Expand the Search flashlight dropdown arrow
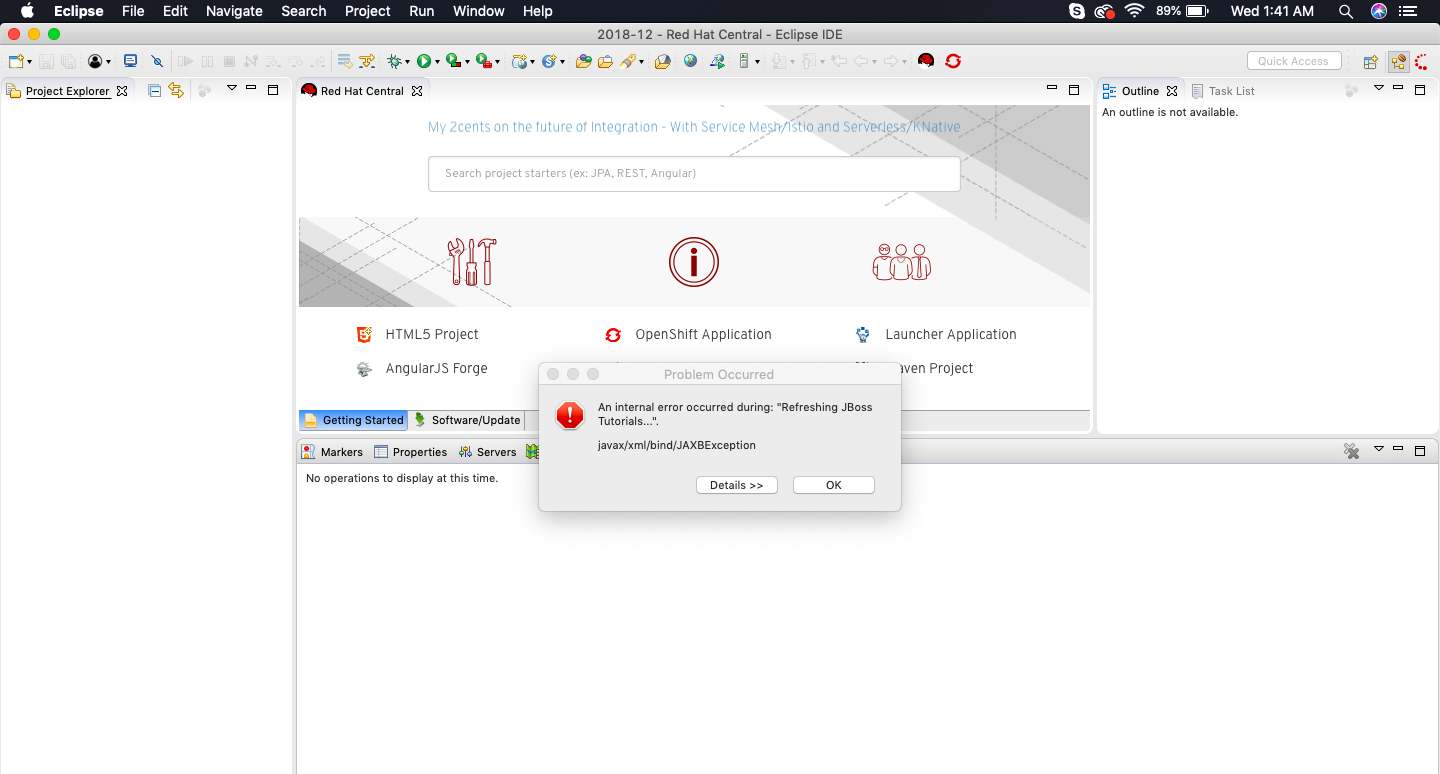 pos(641,62)
